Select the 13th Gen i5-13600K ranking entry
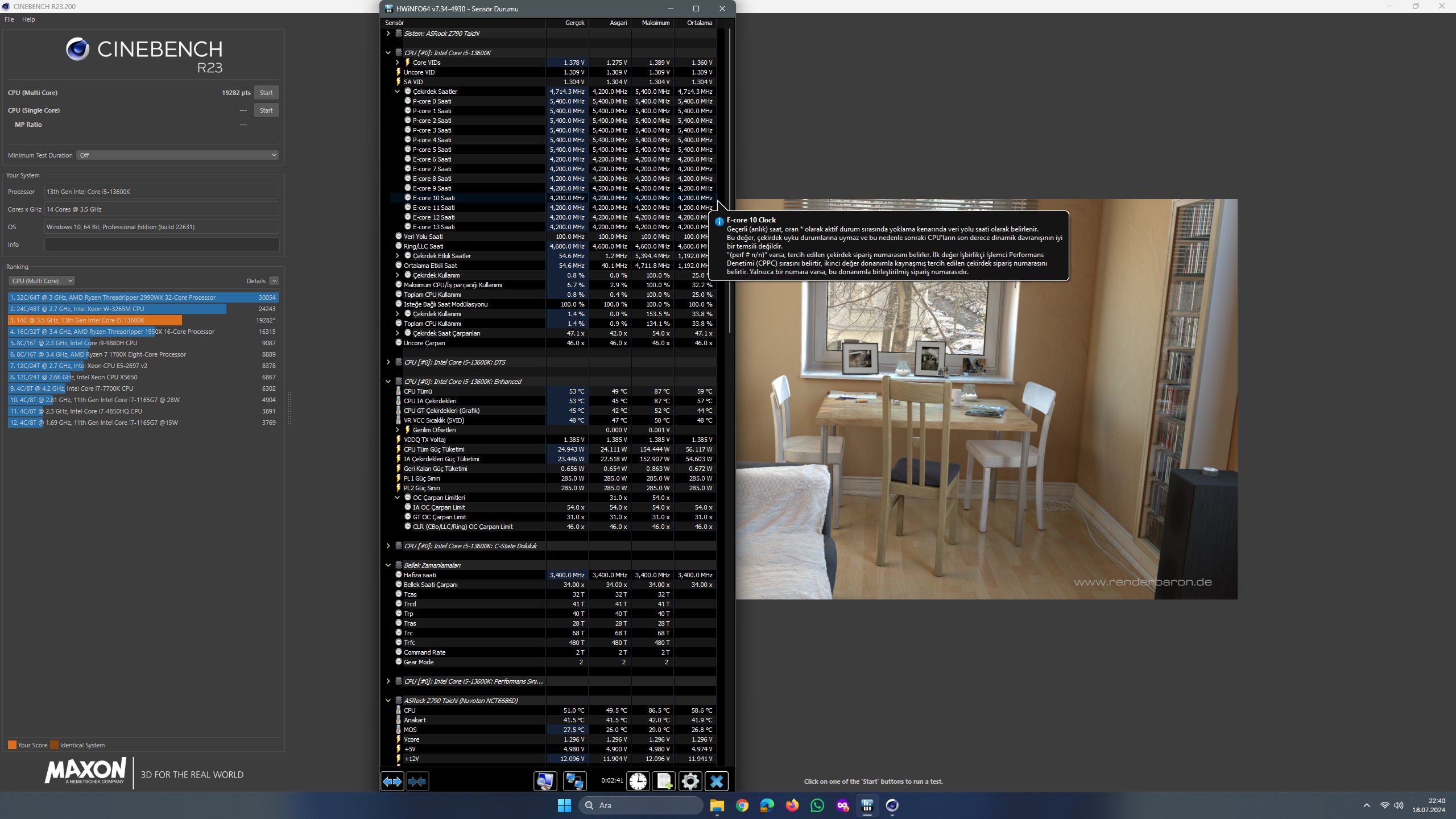The image size is (1456, 819). pos(143,320)
